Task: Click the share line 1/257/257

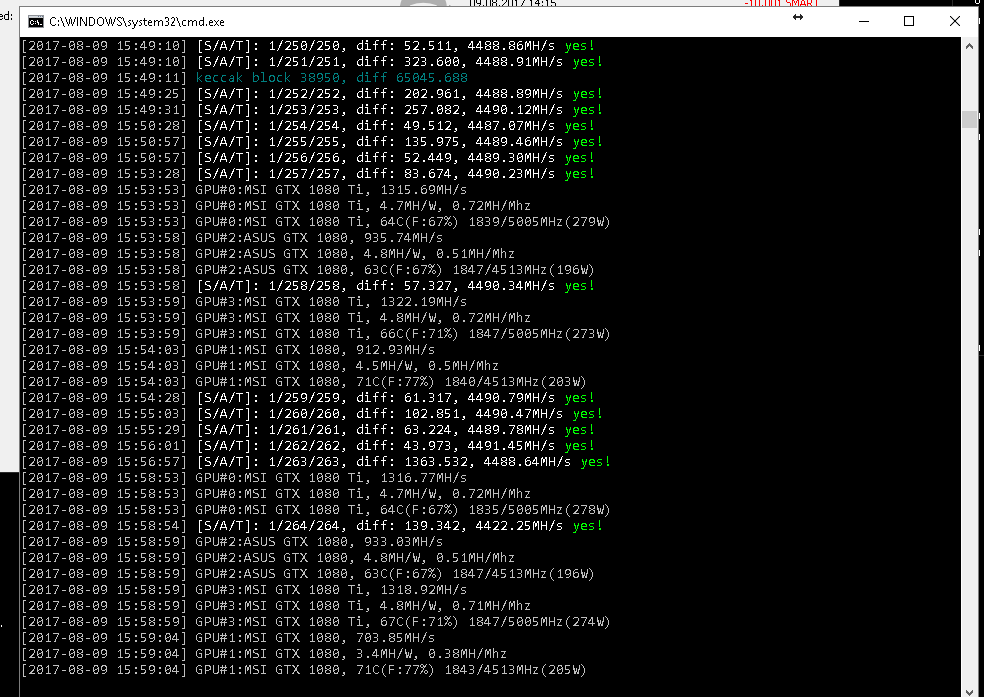Action: 308,174
